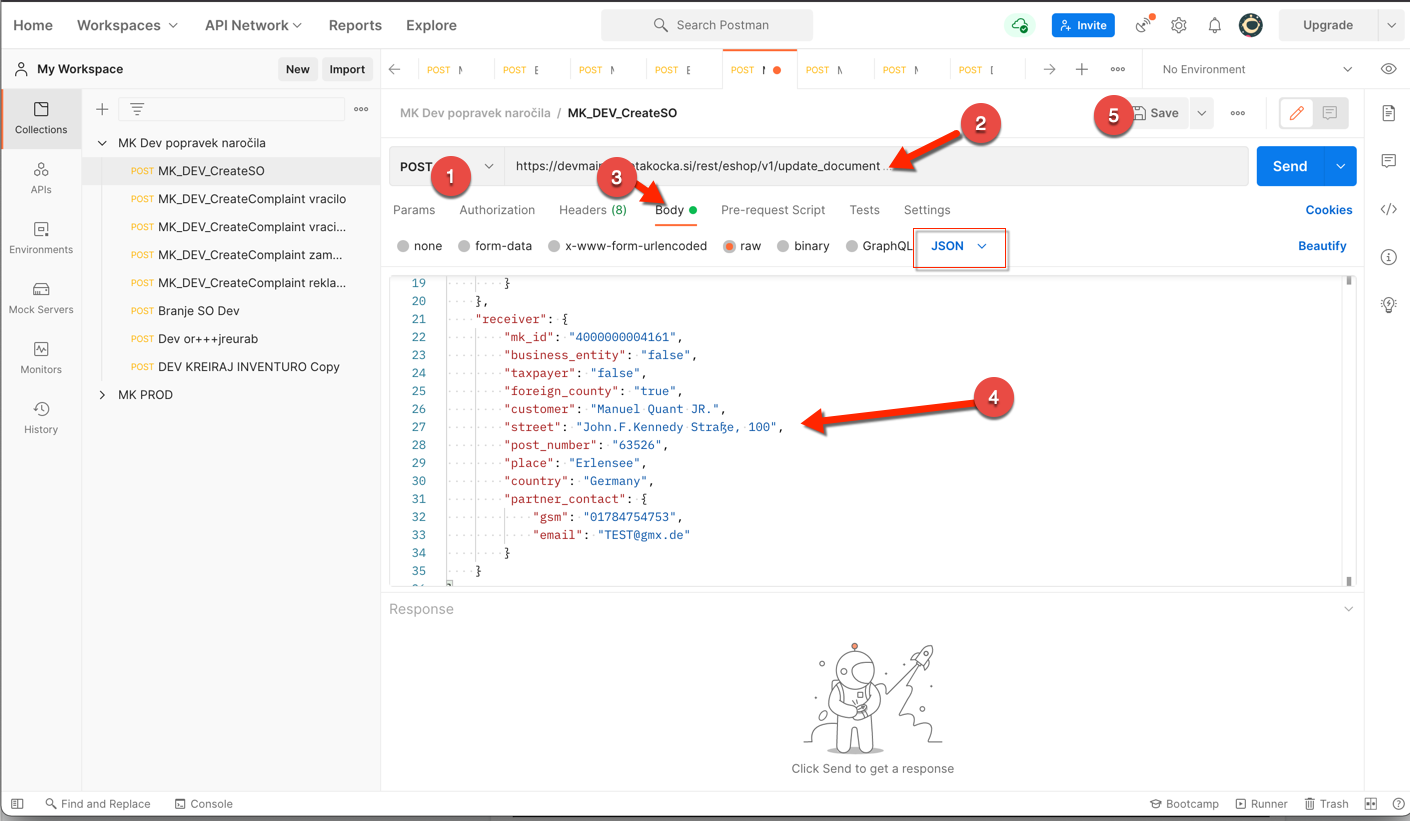Create a new collection with plus icon
Screen dimensions: 1410x821
[102, 109]
